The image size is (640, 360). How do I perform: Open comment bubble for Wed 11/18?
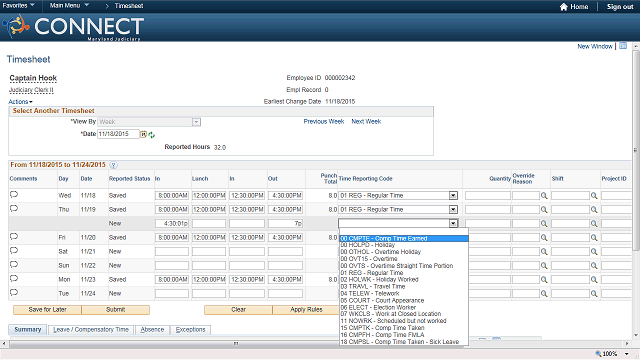click(x=14, y=194)
